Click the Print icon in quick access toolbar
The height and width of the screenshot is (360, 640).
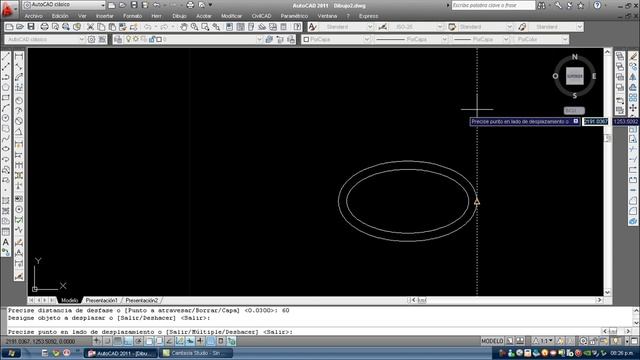pos(190,5)
